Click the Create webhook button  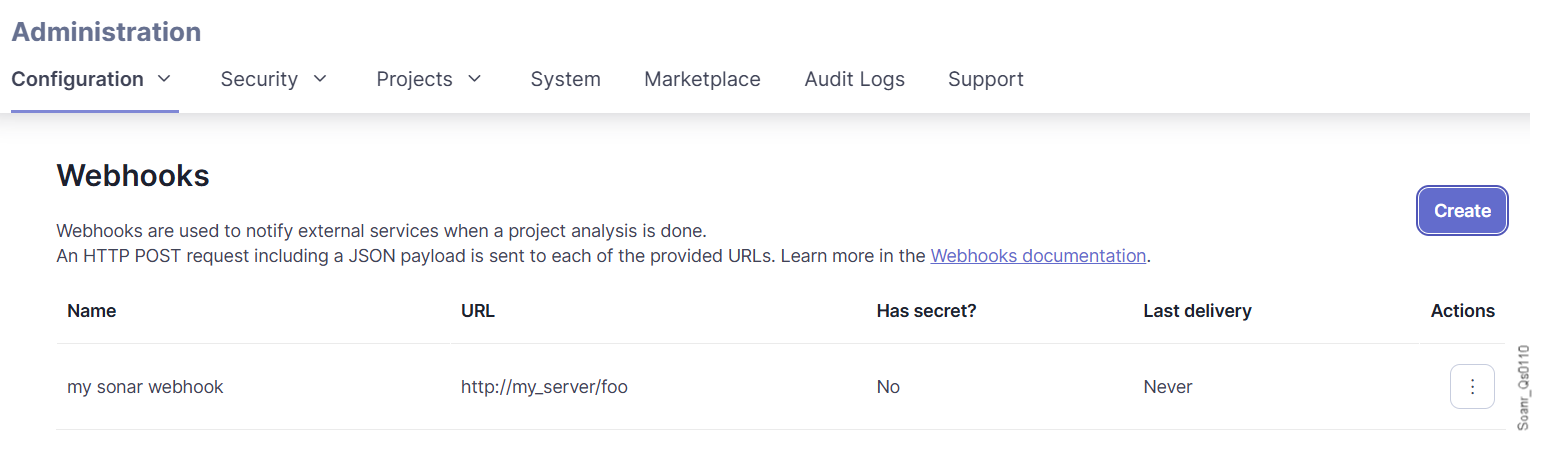[x=1462, y=211]
